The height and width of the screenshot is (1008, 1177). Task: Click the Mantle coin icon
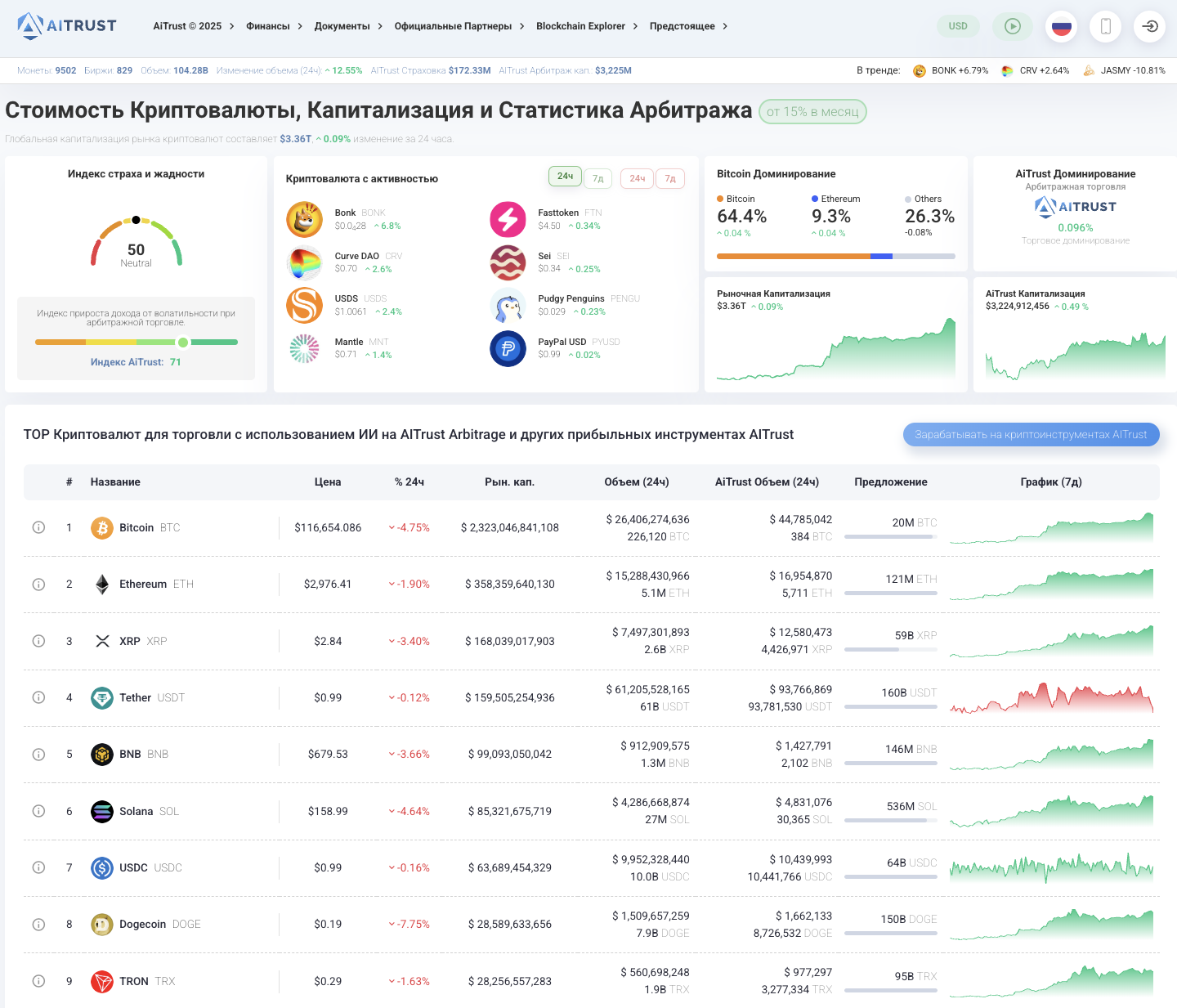pos(304,348)
